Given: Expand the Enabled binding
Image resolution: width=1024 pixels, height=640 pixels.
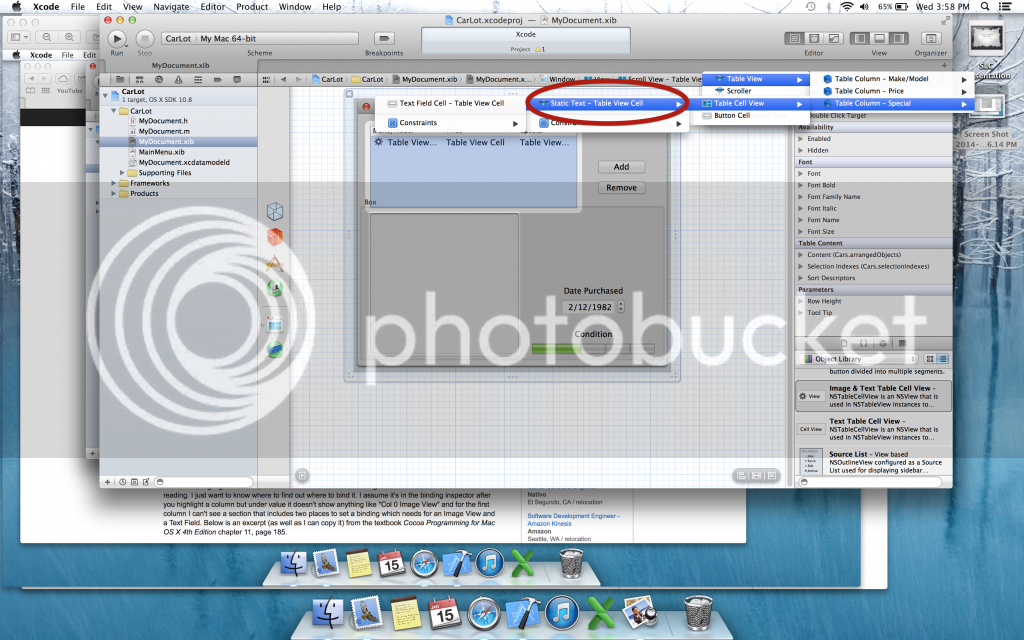Looking at the screenshot, I should coord(801,139).
